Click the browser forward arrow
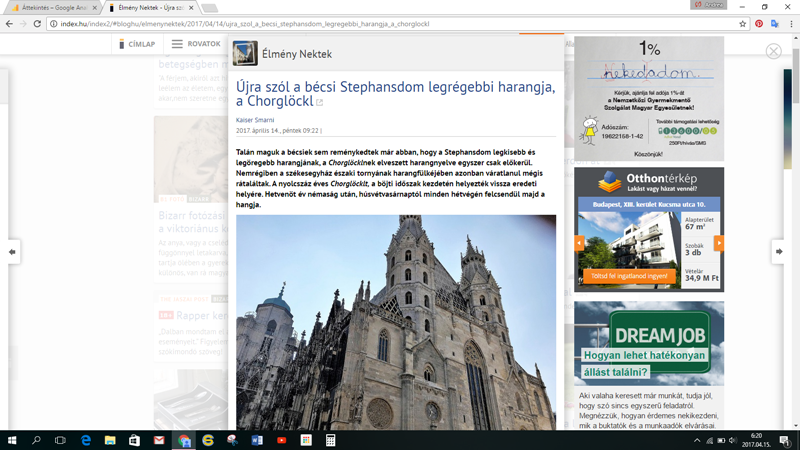The width and height of the screenshot is (800, 450). click(x=23, y=23)
